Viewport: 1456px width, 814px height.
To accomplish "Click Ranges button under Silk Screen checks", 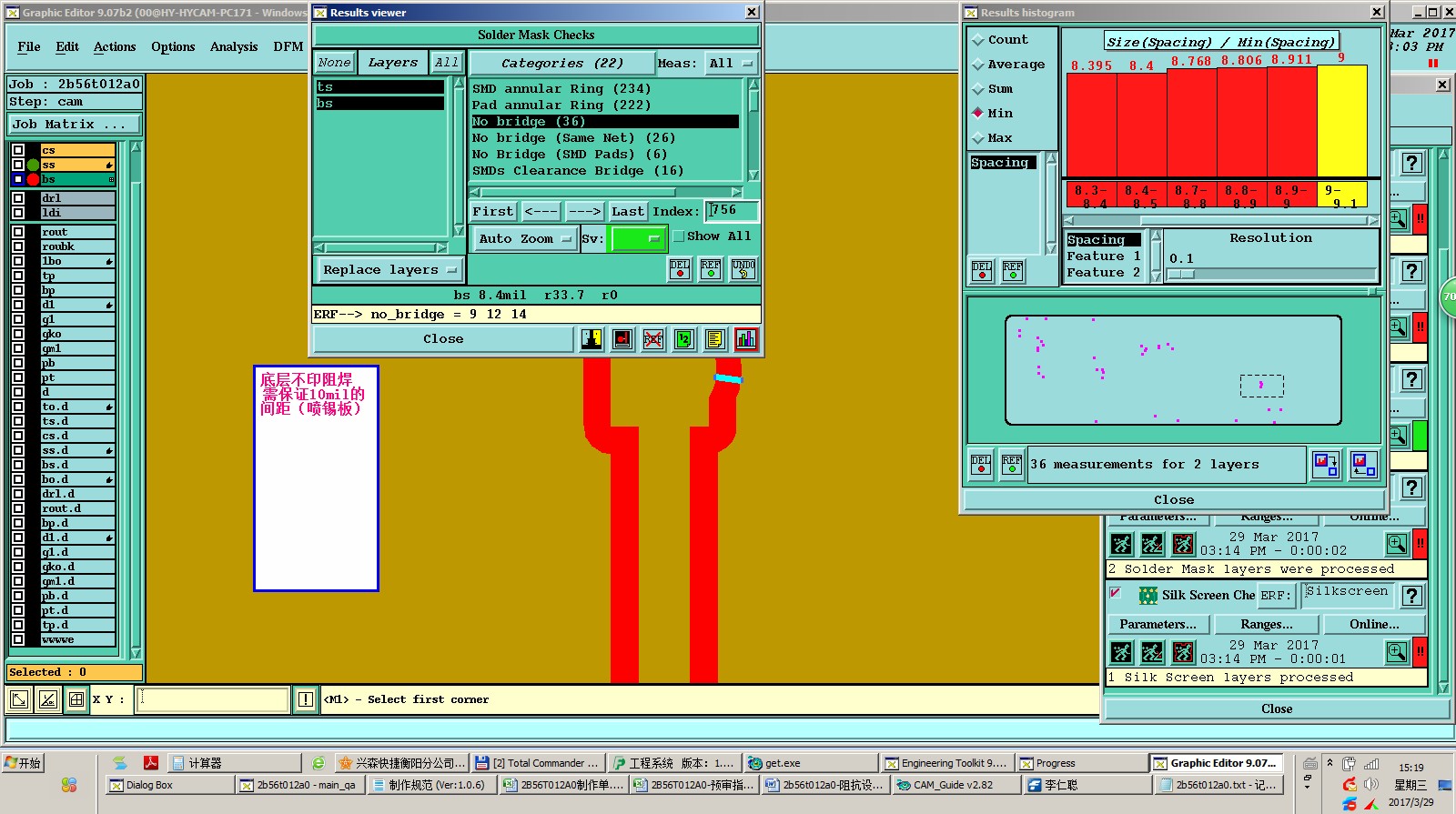I will (x=1266, y=625).
